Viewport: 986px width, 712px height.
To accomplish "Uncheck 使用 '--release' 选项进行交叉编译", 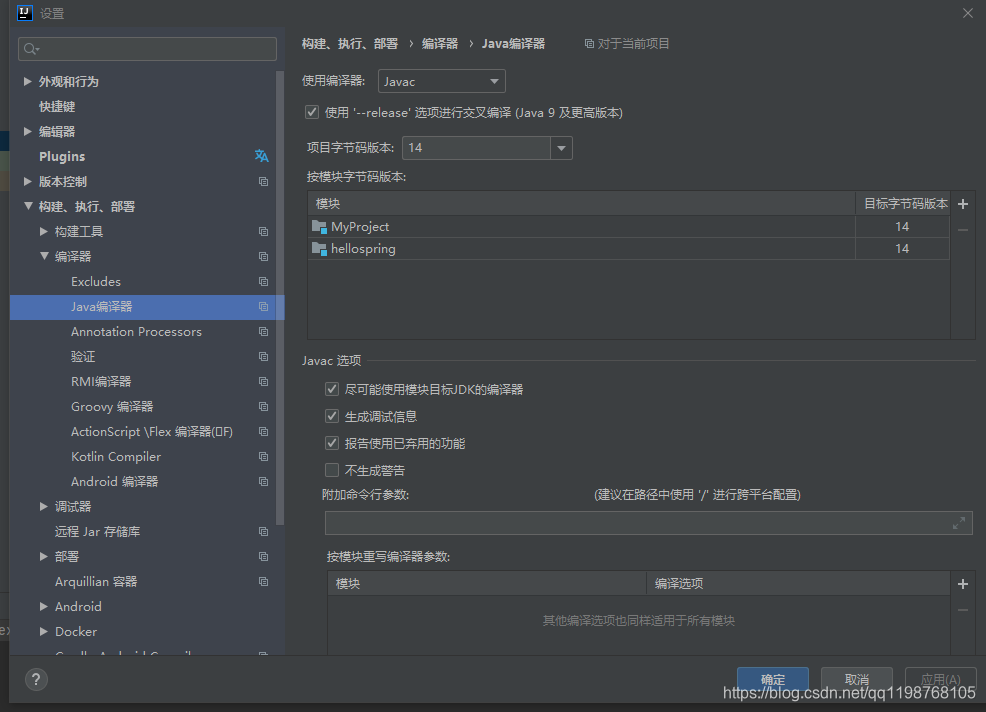I will coord(312,112).
